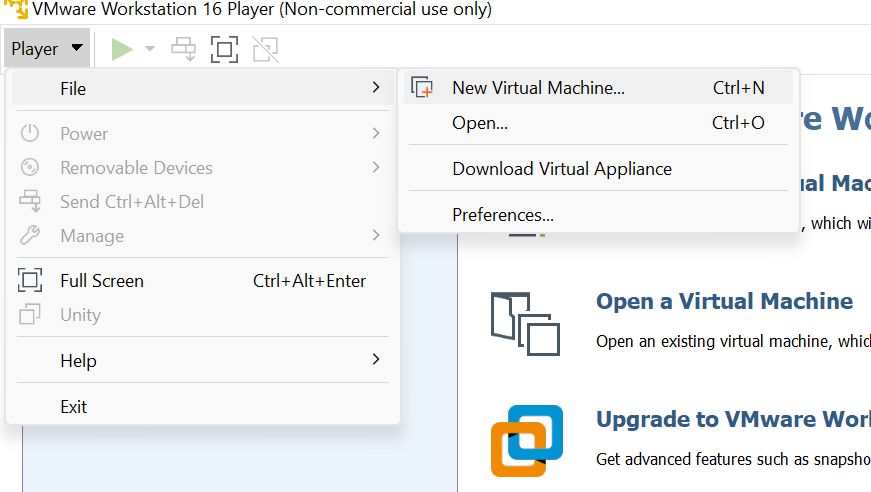Expand the Power submenu chevron
871x492 pixels.
[x=376, y=133]
